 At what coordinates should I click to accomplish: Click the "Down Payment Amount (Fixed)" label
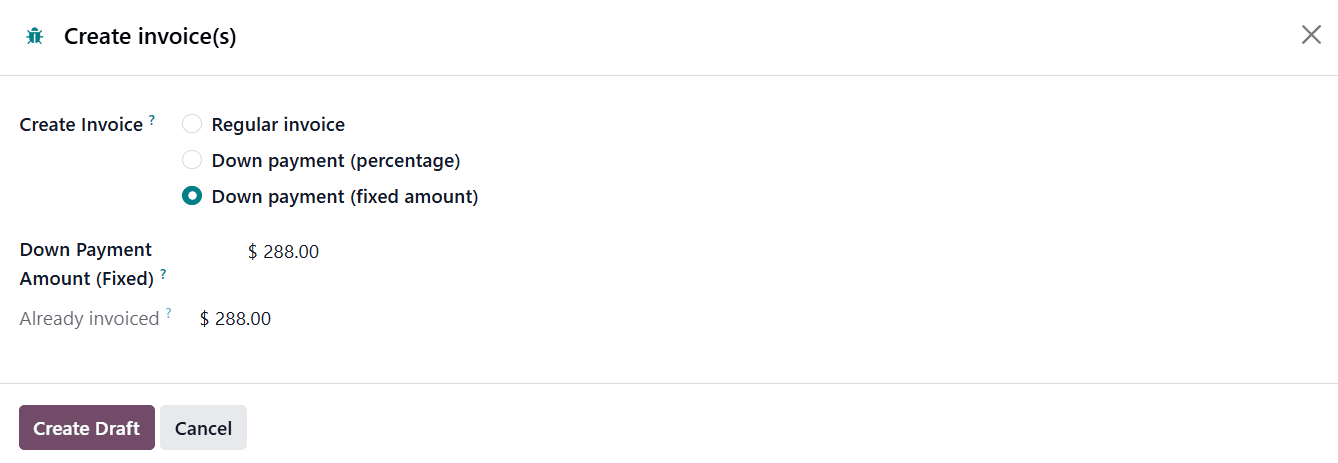click(86, 264)
